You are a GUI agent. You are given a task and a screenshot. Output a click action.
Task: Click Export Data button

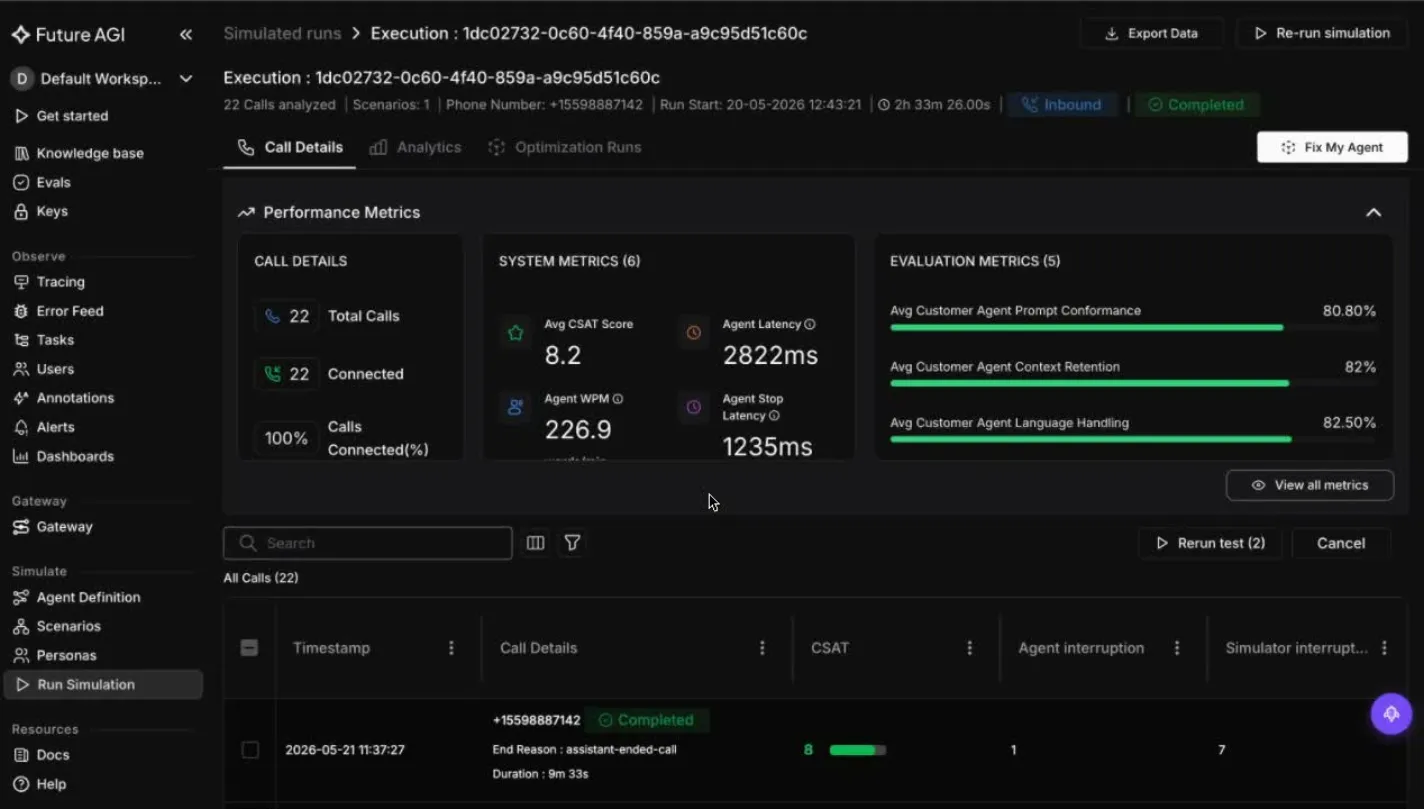pyautogui.click(x=1151, y=33)
